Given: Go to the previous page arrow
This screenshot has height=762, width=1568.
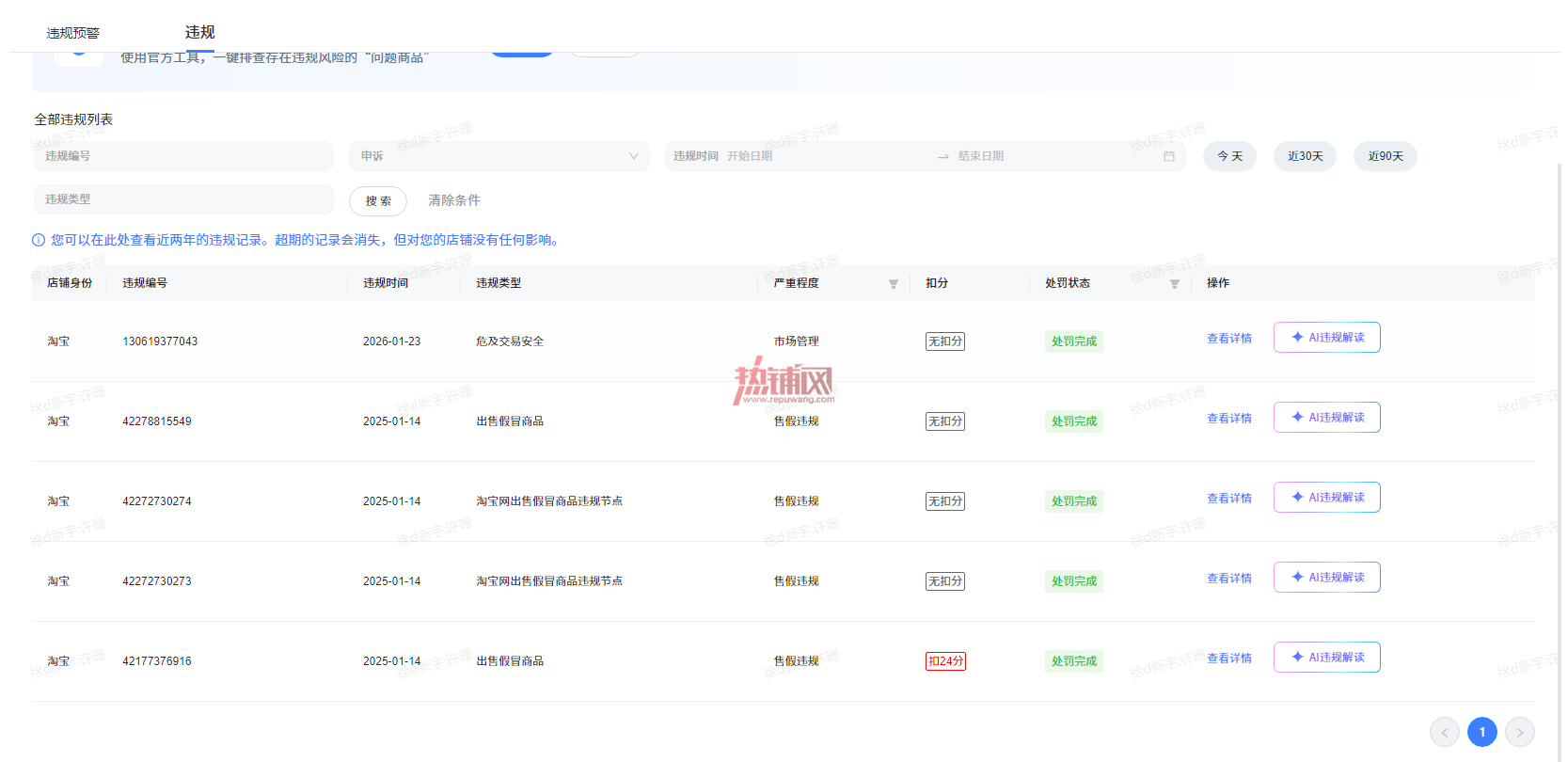Looking at the screenshot, I should 1445,732.
